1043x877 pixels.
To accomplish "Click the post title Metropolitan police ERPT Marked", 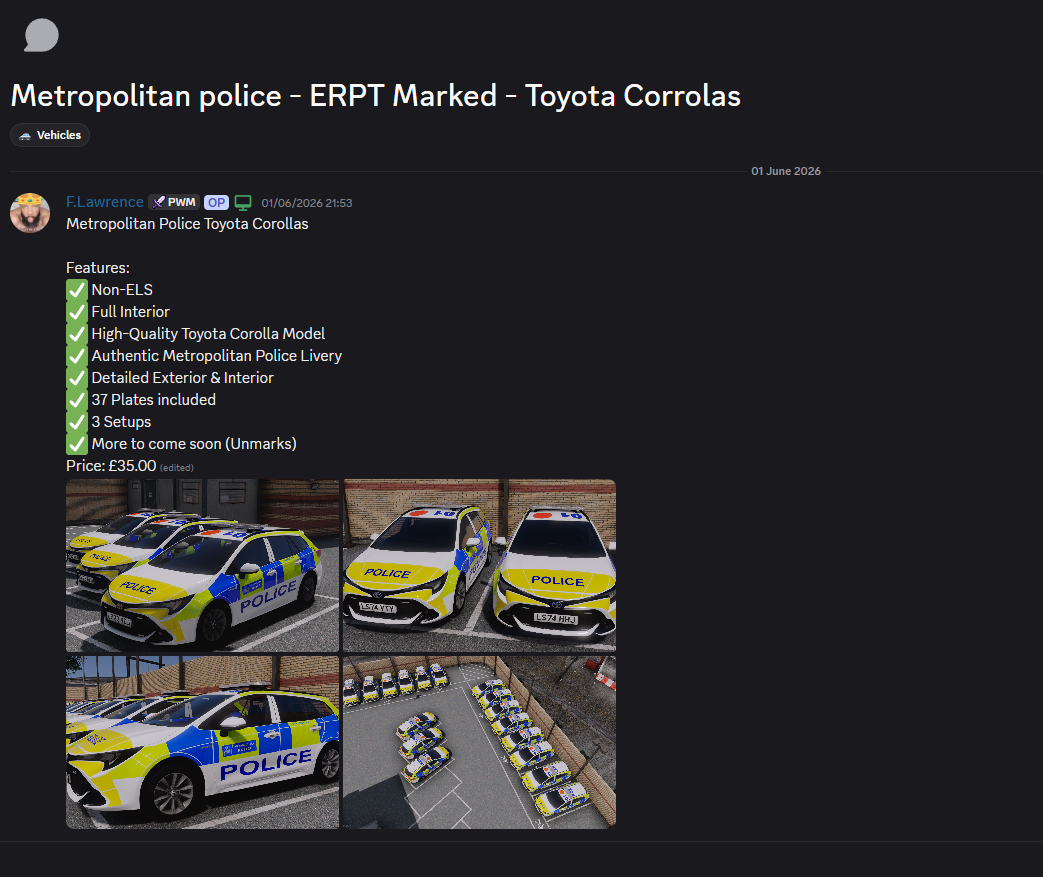I will pos(376,96).
